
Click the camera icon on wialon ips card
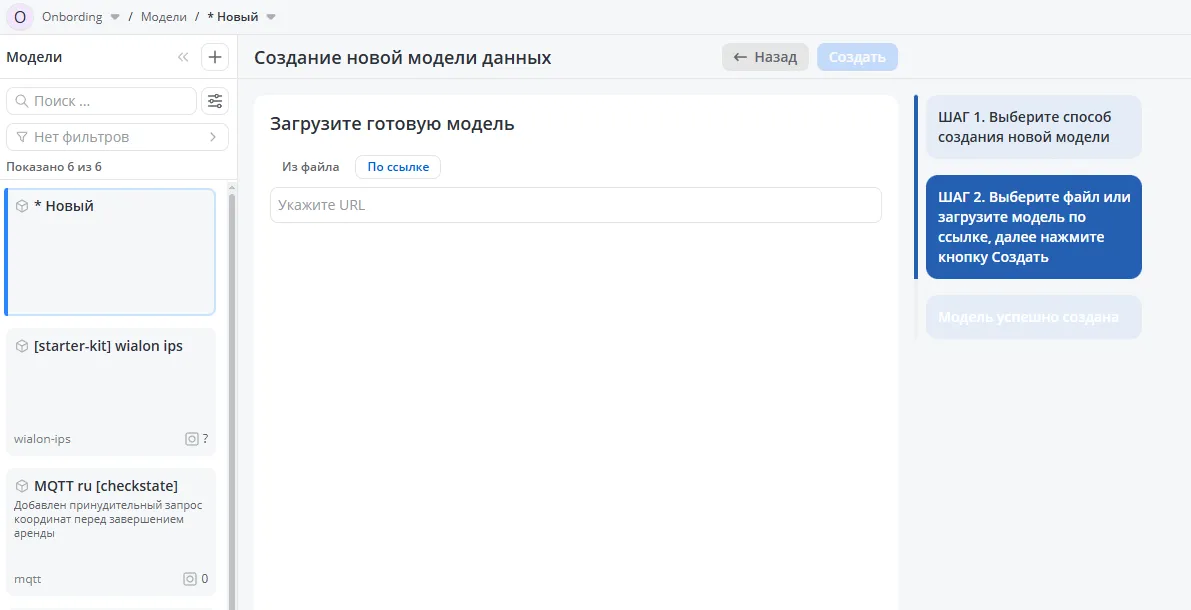click(191, 438)
